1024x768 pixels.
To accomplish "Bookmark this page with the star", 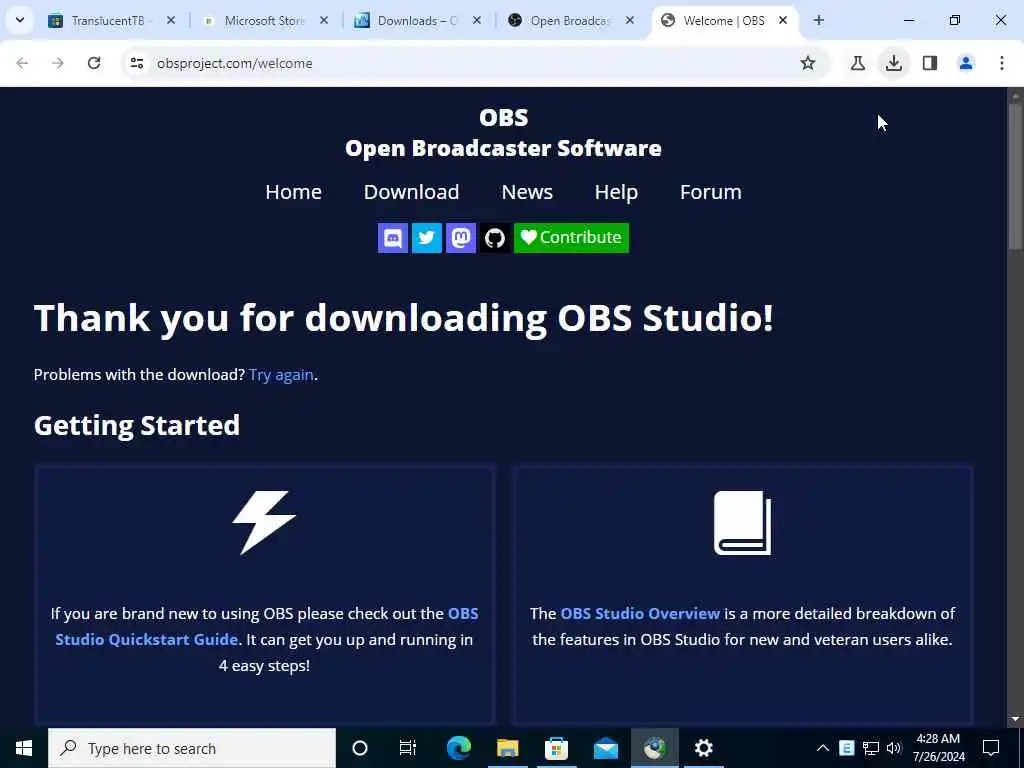I will (808, 63).
